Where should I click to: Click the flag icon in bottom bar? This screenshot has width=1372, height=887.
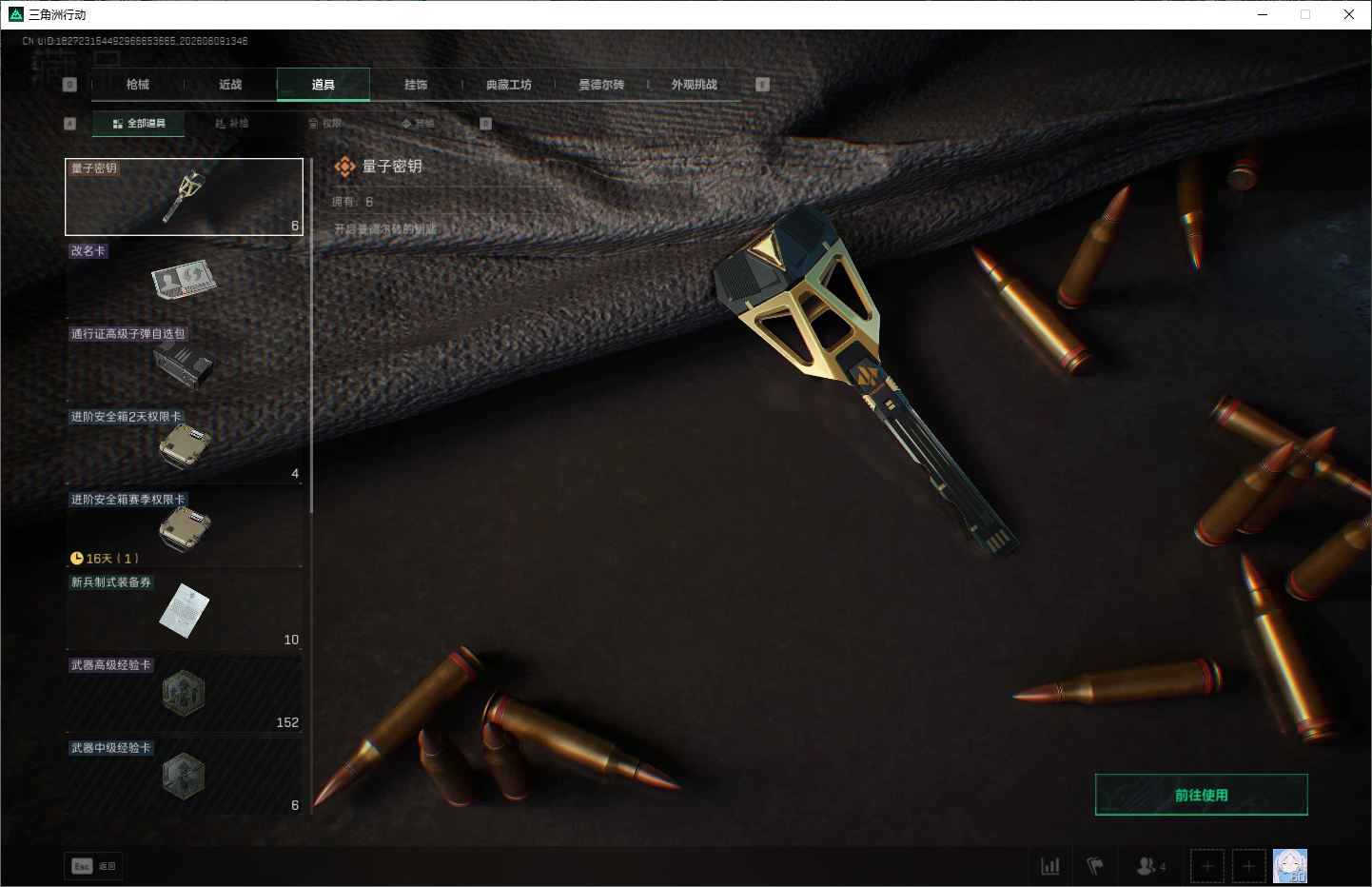[1095, 866]
